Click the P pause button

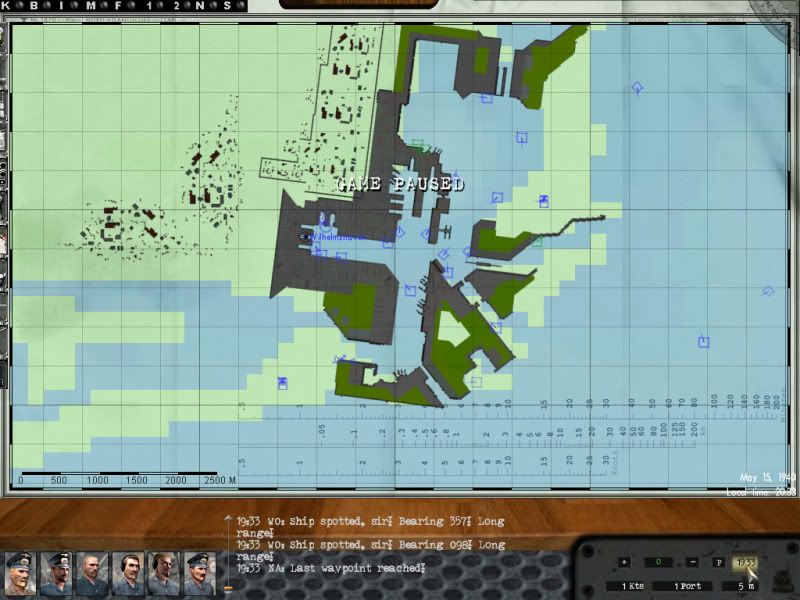pyautogui.click(x=718, y=562)
